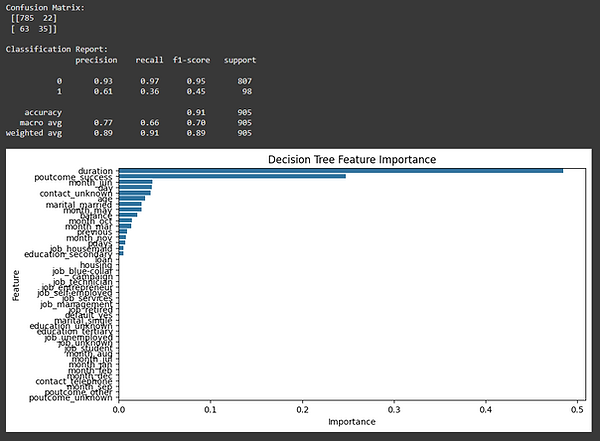
Task: Select recall value 0.36 for class 1
Action: pyautogui.click(x=150, y=91)
